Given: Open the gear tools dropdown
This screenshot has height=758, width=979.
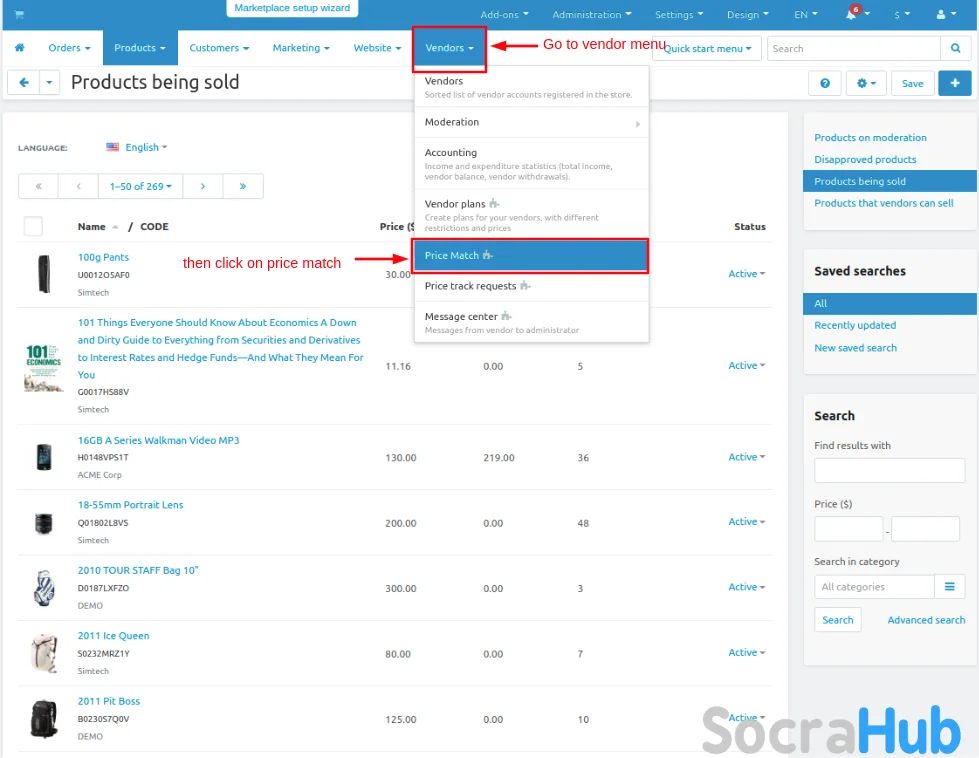Looking at the screenshot, I should (866, 83).
